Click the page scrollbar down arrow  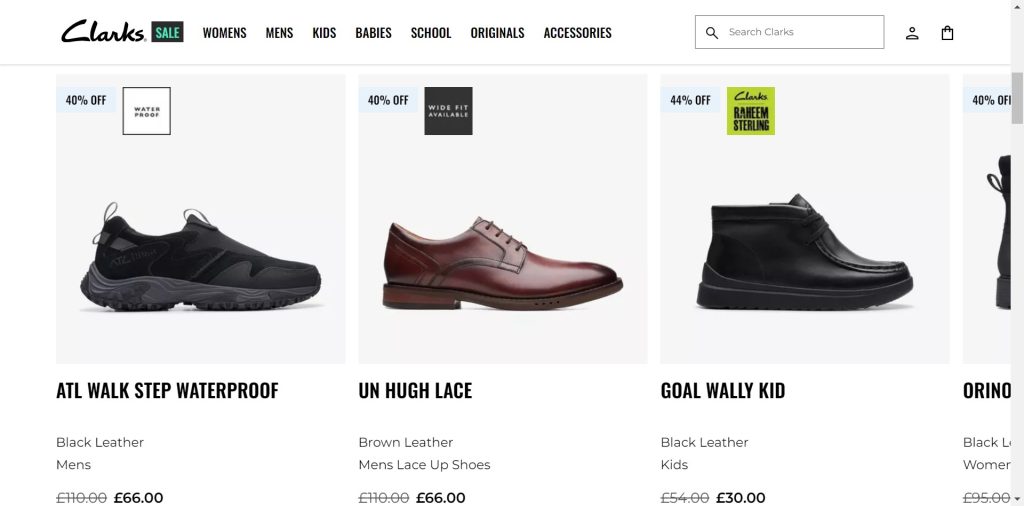point(1017,497)
